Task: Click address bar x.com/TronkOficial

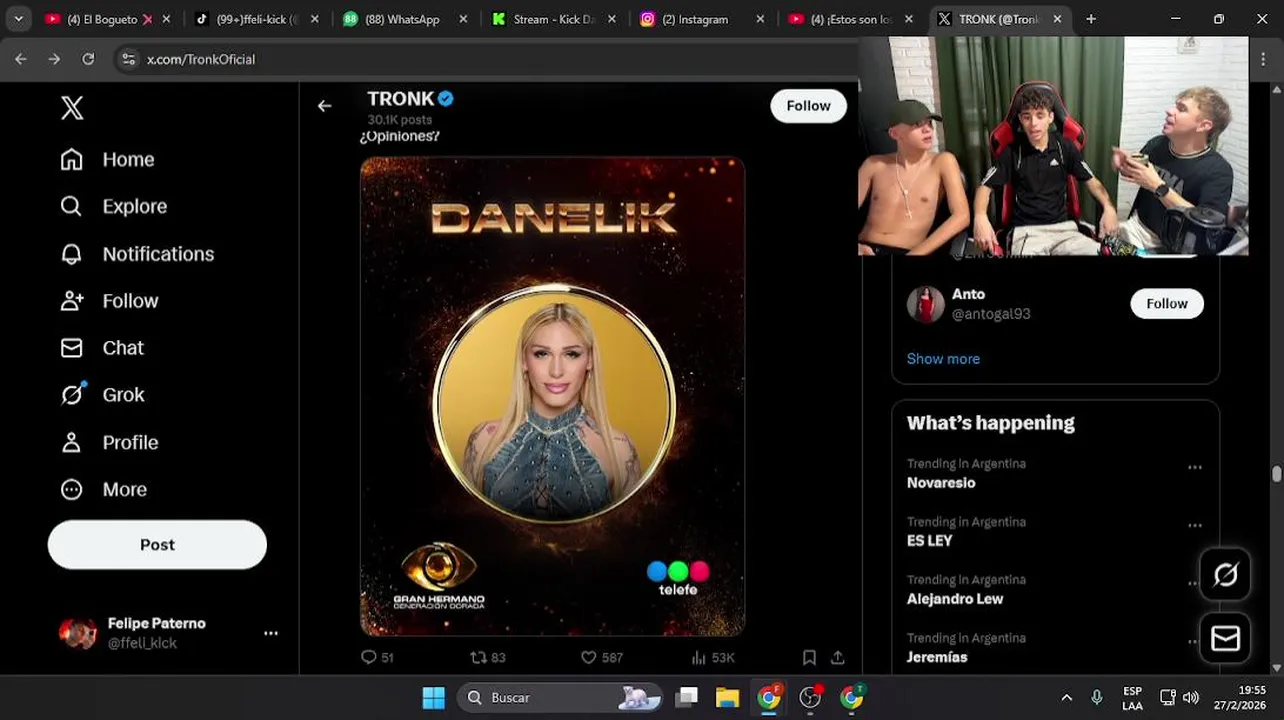Action: [200, 59]
